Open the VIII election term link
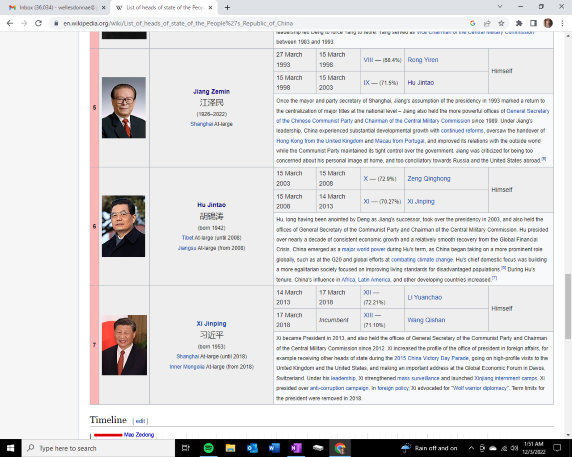Image resolution: width=572 pixels, height=457 pixels. (x=368, y=60)
